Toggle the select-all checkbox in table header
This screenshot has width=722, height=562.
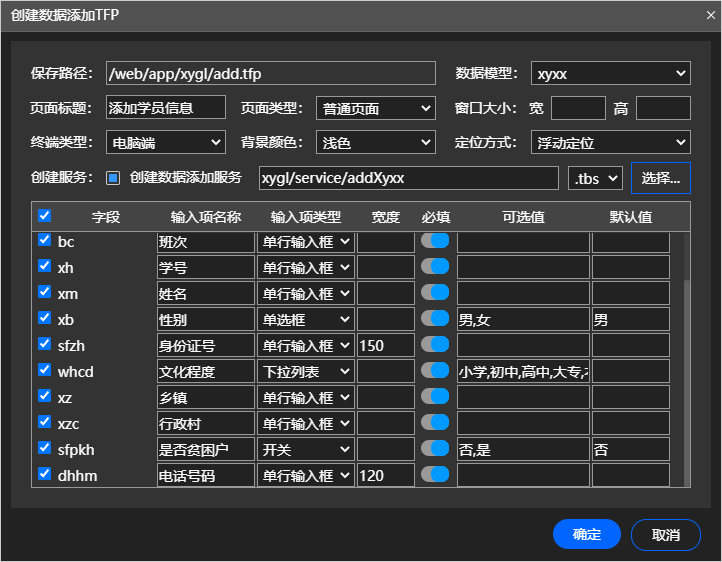point(44,216)
